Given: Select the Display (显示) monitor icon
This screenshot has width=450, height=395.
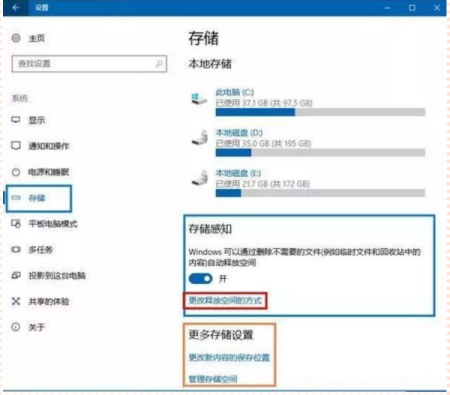Looking at the screenshot, I should [16, 120].
